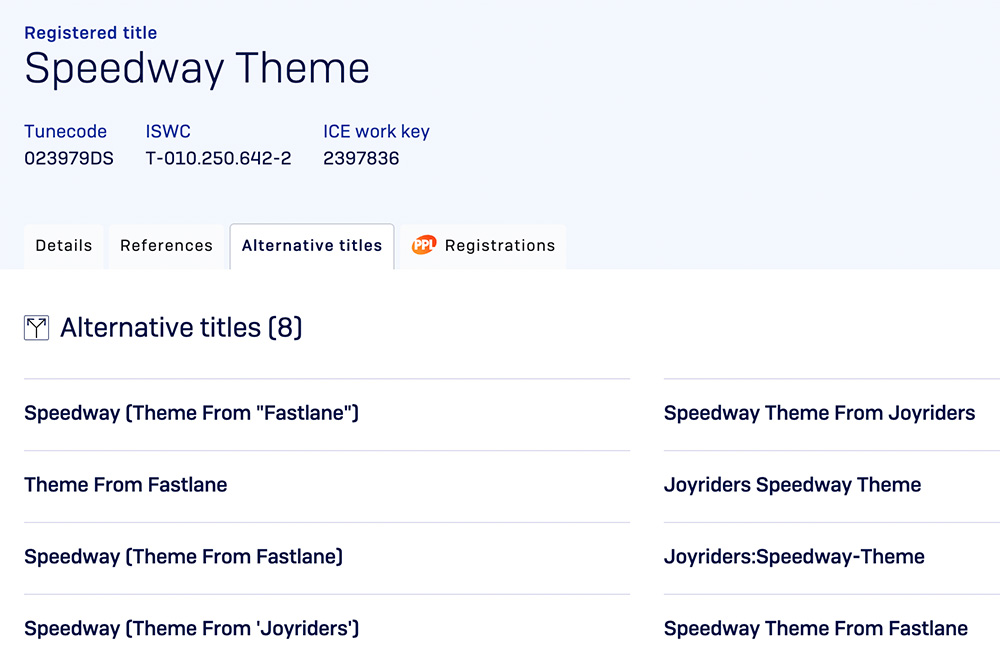Click the ICE work key label
This screenshot has height=665, width=1000.
coord(376,131)
